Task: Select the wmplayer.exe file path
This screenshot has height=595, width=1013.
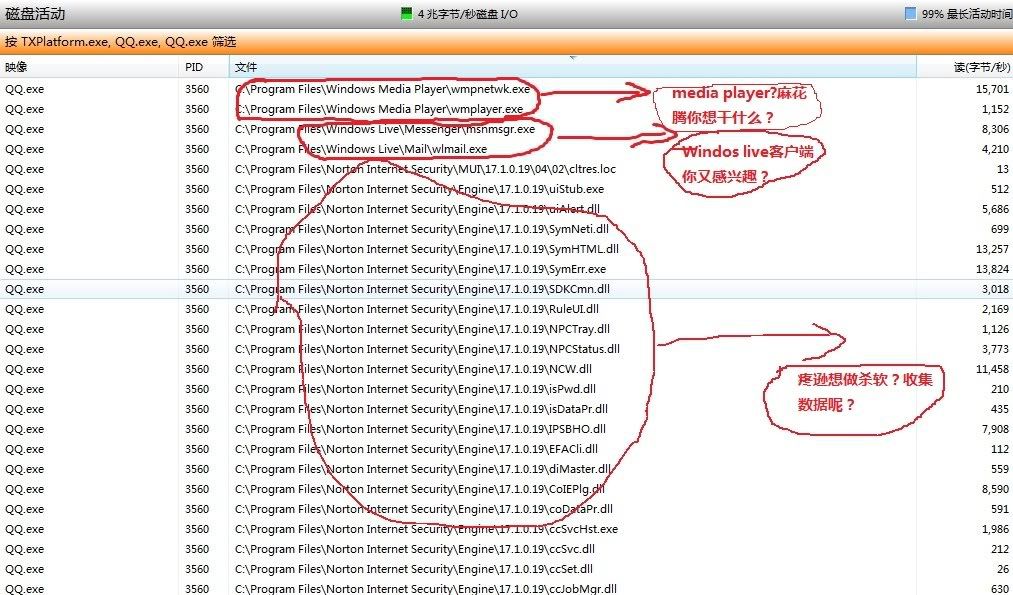Action: click(379, 109)
